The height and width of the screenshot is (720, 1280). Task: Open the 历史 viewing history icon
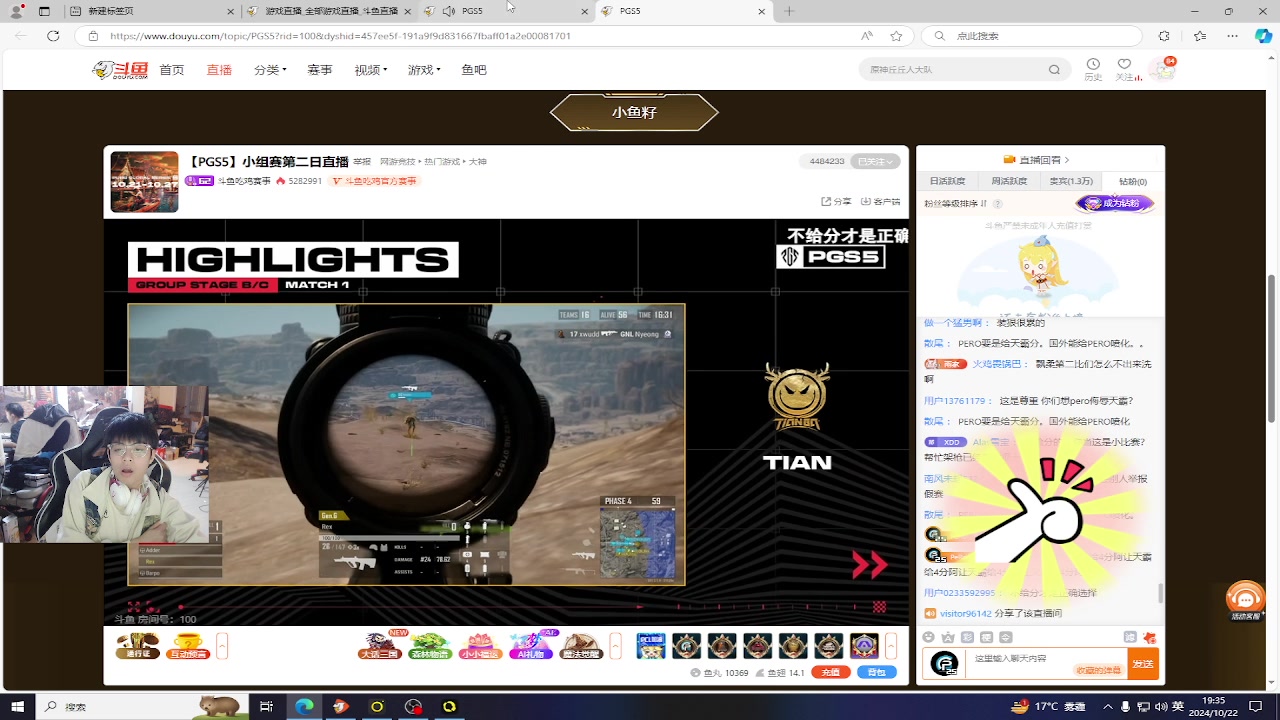pos(1093,69)
